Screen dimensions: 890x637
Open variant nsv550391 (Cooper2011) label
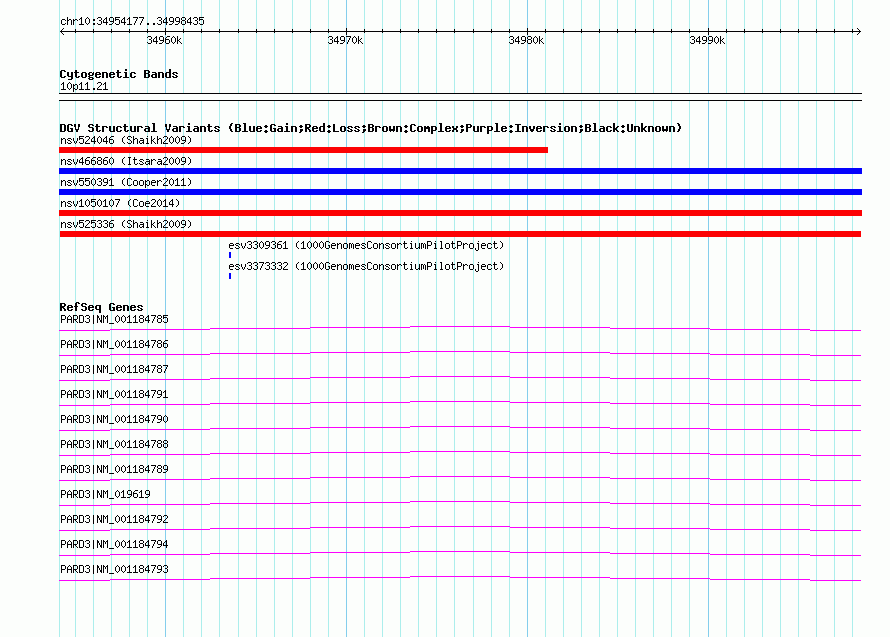click(126, 182)
